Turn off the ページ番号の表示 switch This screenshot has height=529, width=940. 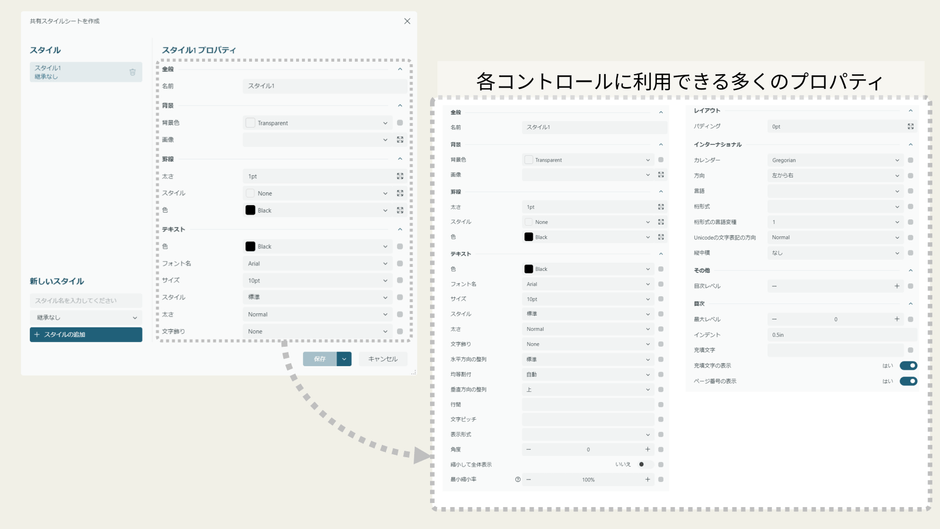(x=908, y=381)
